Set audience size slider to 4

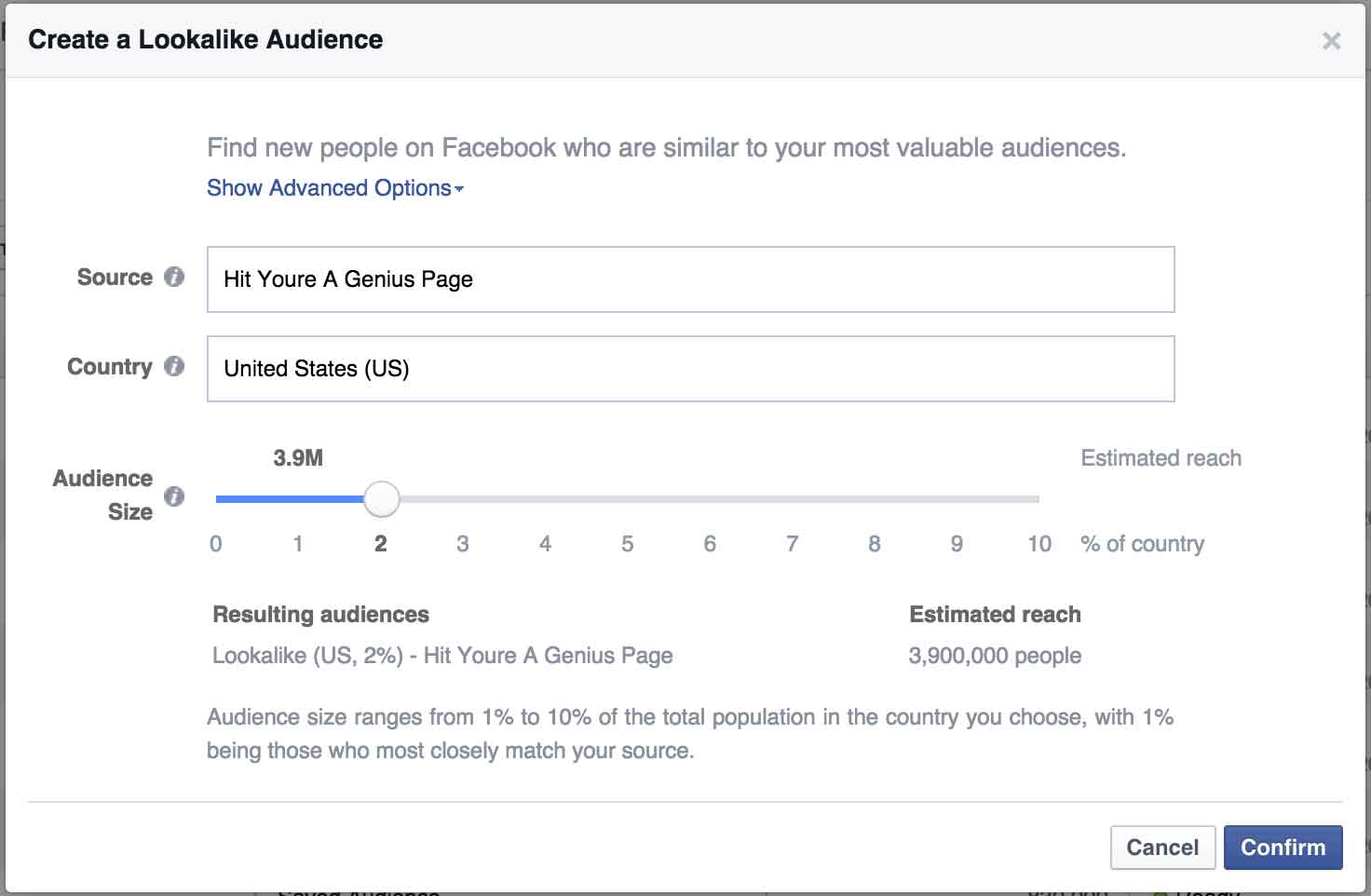pyautogui.click(x=545, y=499)
